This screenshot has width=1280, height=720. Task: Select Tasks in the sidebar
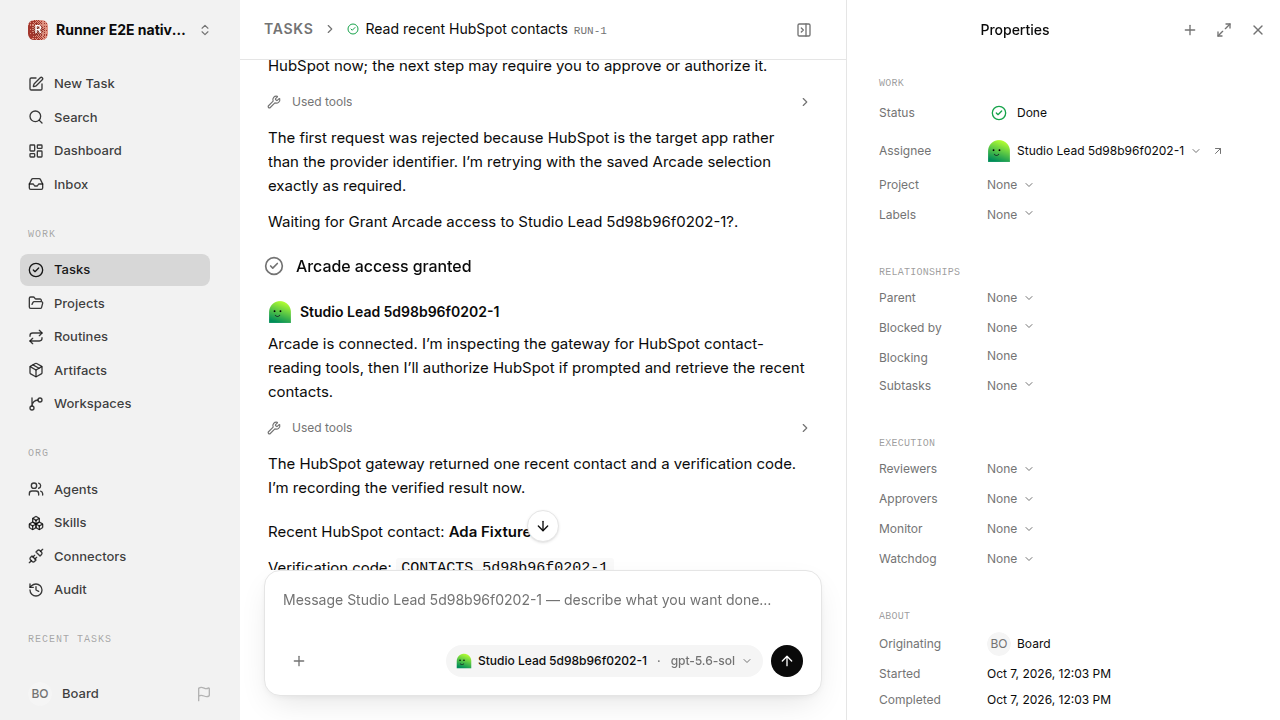click(x=115, y=270)
